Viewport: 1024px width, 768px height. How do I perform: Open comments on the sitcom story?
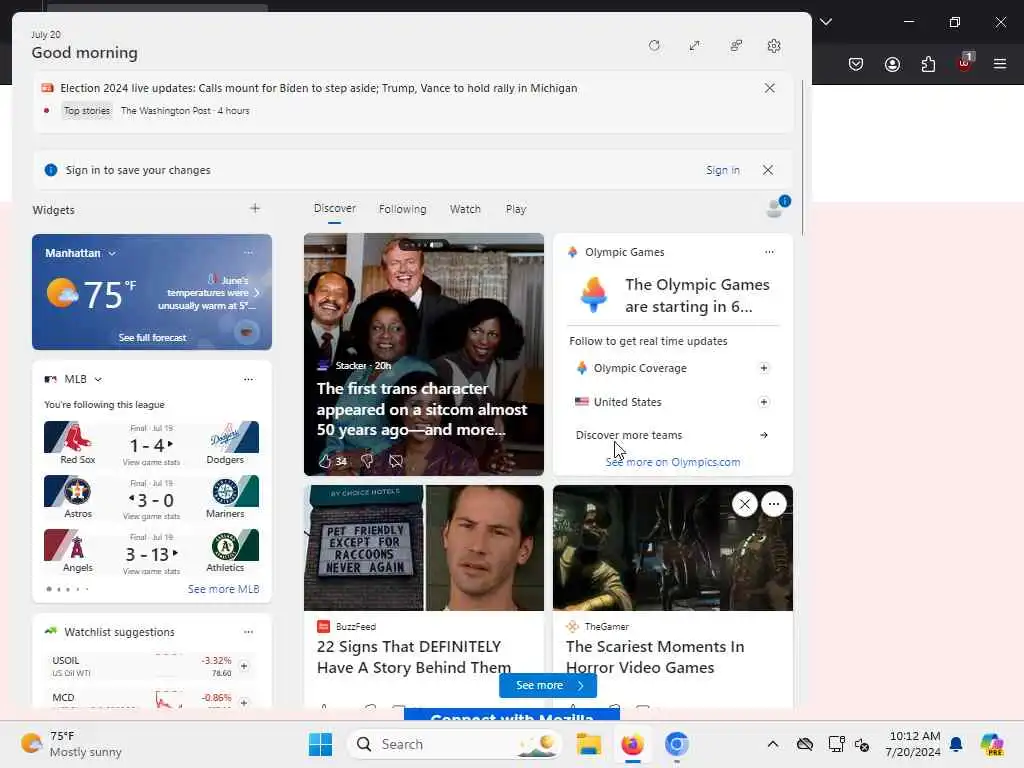396,461
